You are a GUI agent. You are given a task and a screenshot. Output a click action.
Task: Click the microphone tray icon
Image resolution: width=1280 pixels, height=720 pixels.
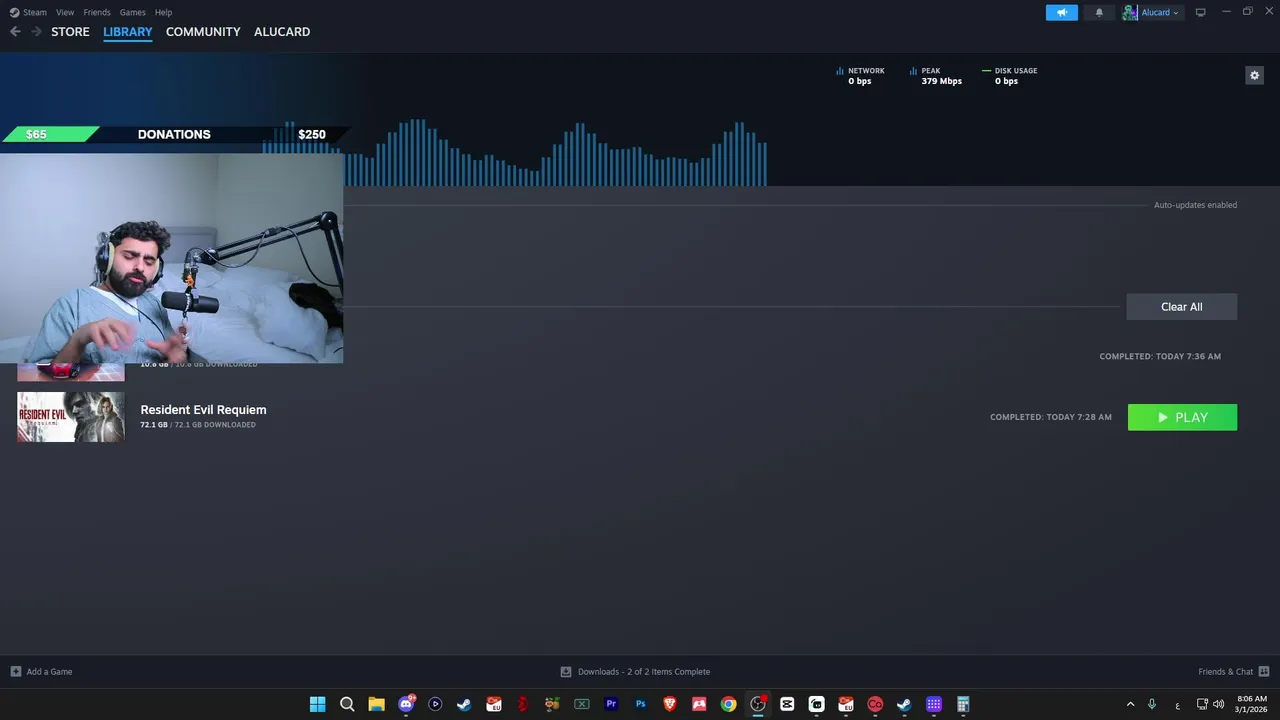[1152, 704]
